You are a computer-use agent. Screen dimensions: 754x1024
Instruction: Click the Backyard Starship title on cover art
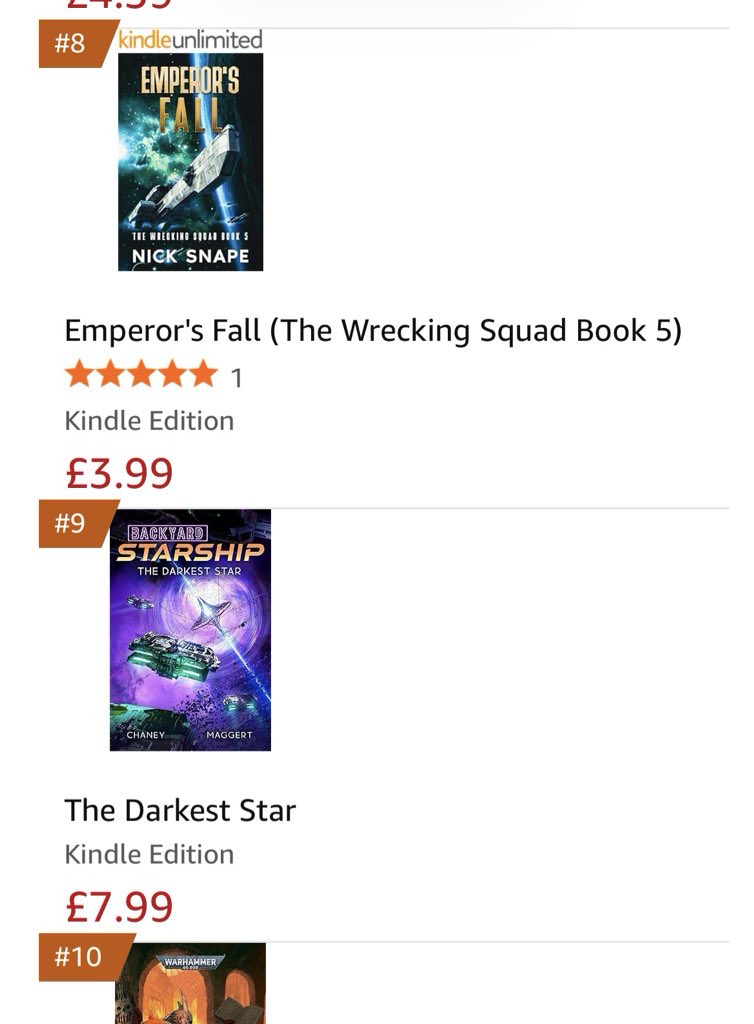point(190,545)
